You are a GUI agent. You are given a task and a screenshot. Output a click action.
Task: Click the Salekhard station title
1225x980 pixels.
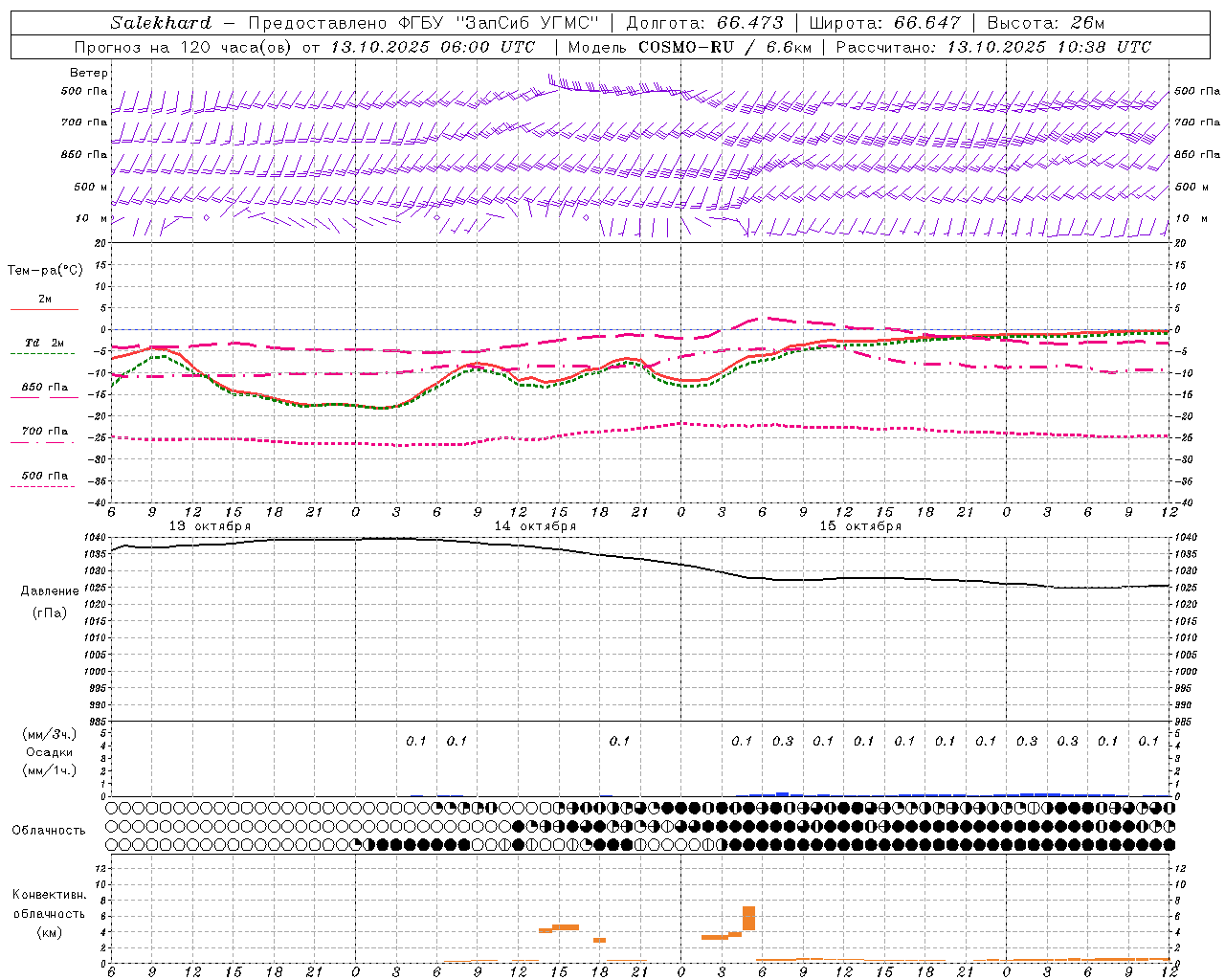coord(160,23)
